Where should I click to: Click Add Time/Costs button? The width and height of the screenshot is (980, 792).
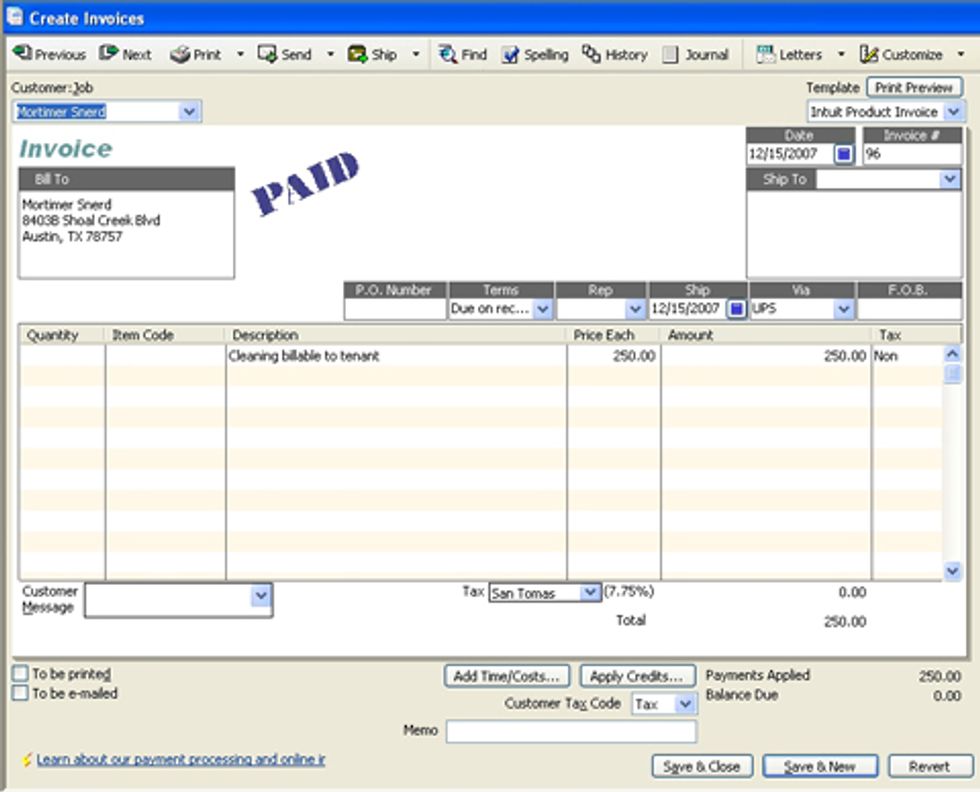pos(507,676)
